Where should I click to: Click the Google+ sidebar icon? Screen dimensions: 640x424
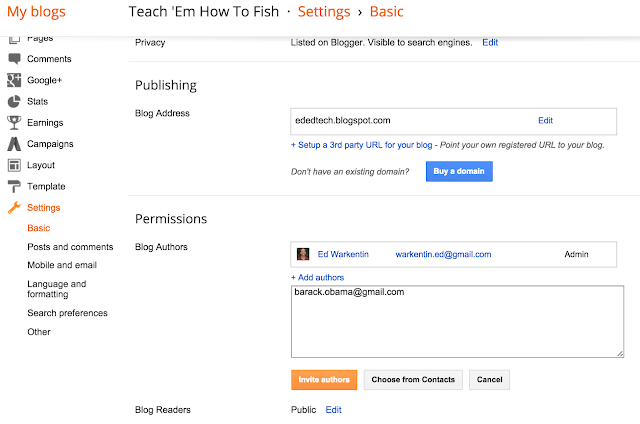[x=14, y=80]
